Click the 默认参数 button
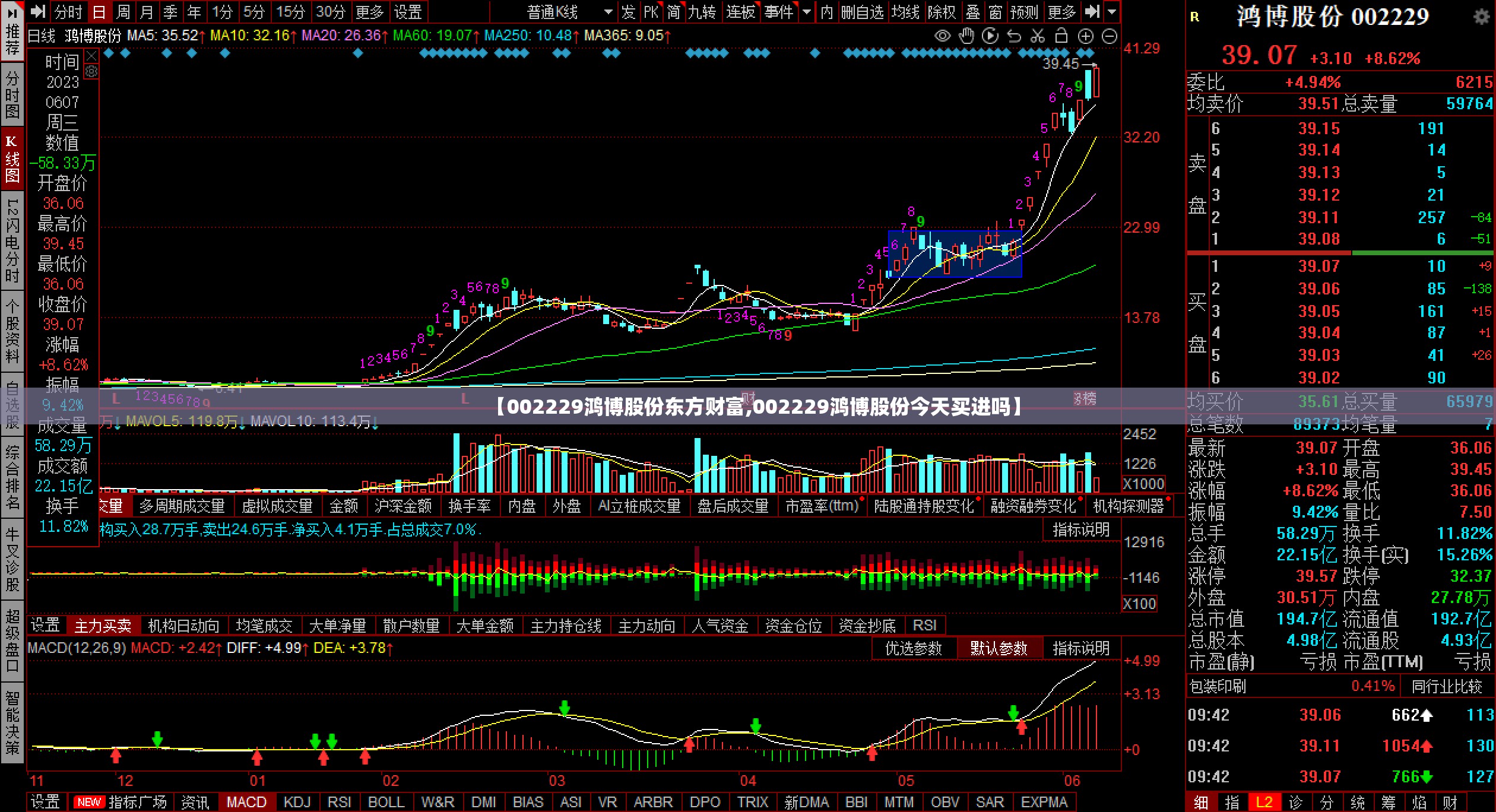This screenshot has width=1496, height=812. (999, 648)
